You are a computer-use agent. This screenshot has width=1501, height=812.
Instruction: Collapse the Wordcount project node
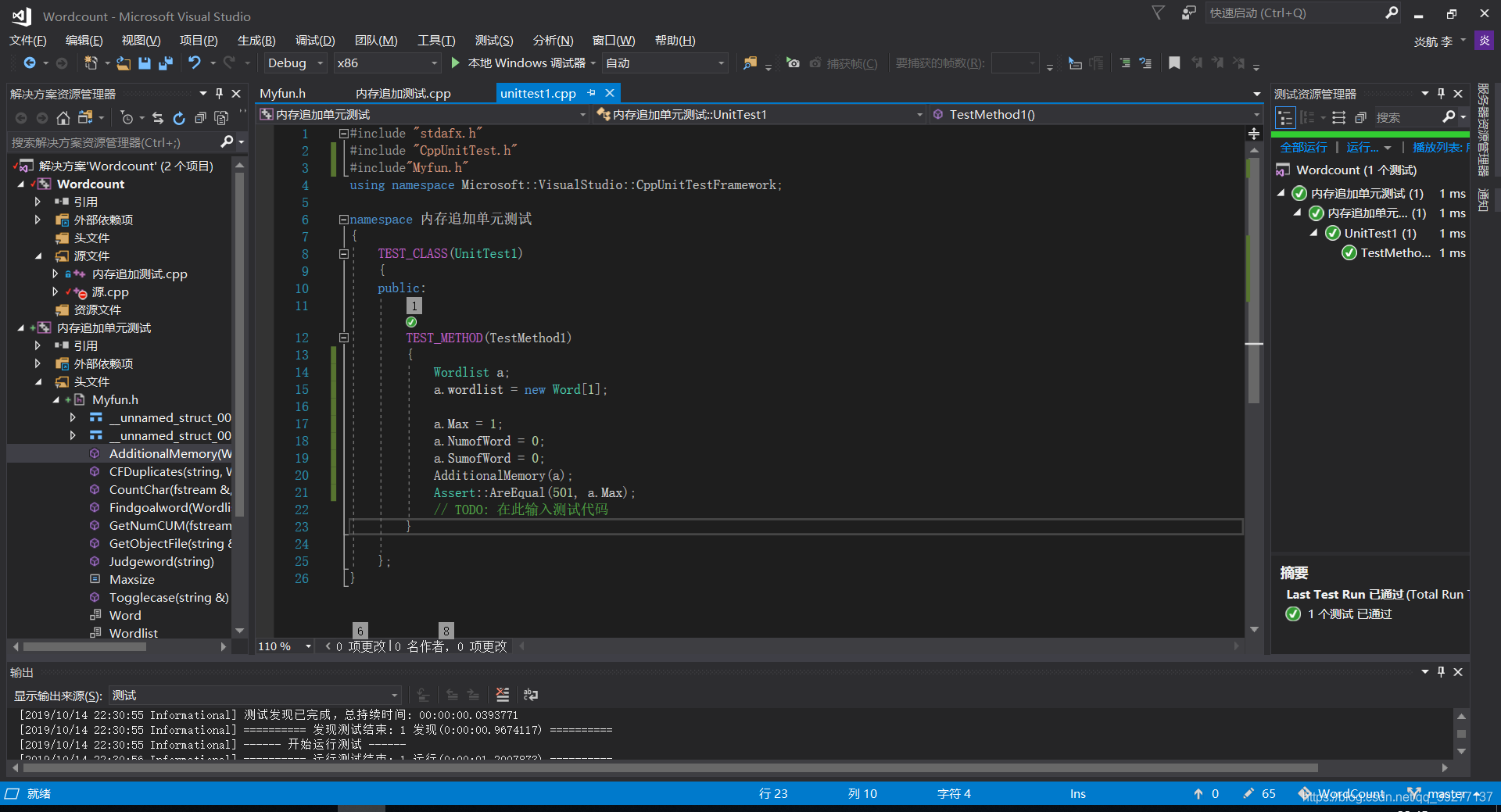pos(21,184)
